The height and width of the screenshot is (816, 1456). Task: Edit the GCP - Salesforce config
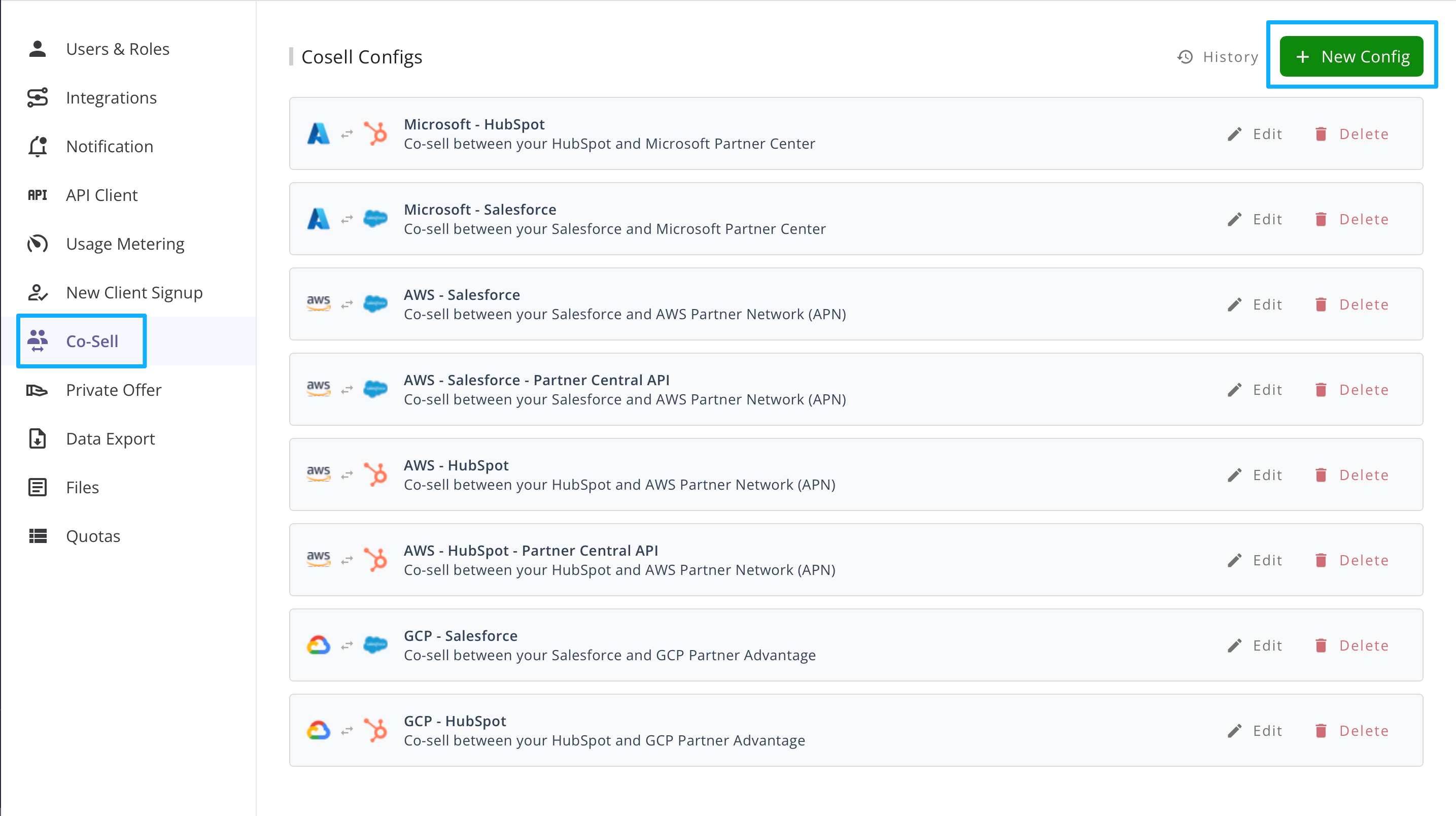pos(1255,645)
